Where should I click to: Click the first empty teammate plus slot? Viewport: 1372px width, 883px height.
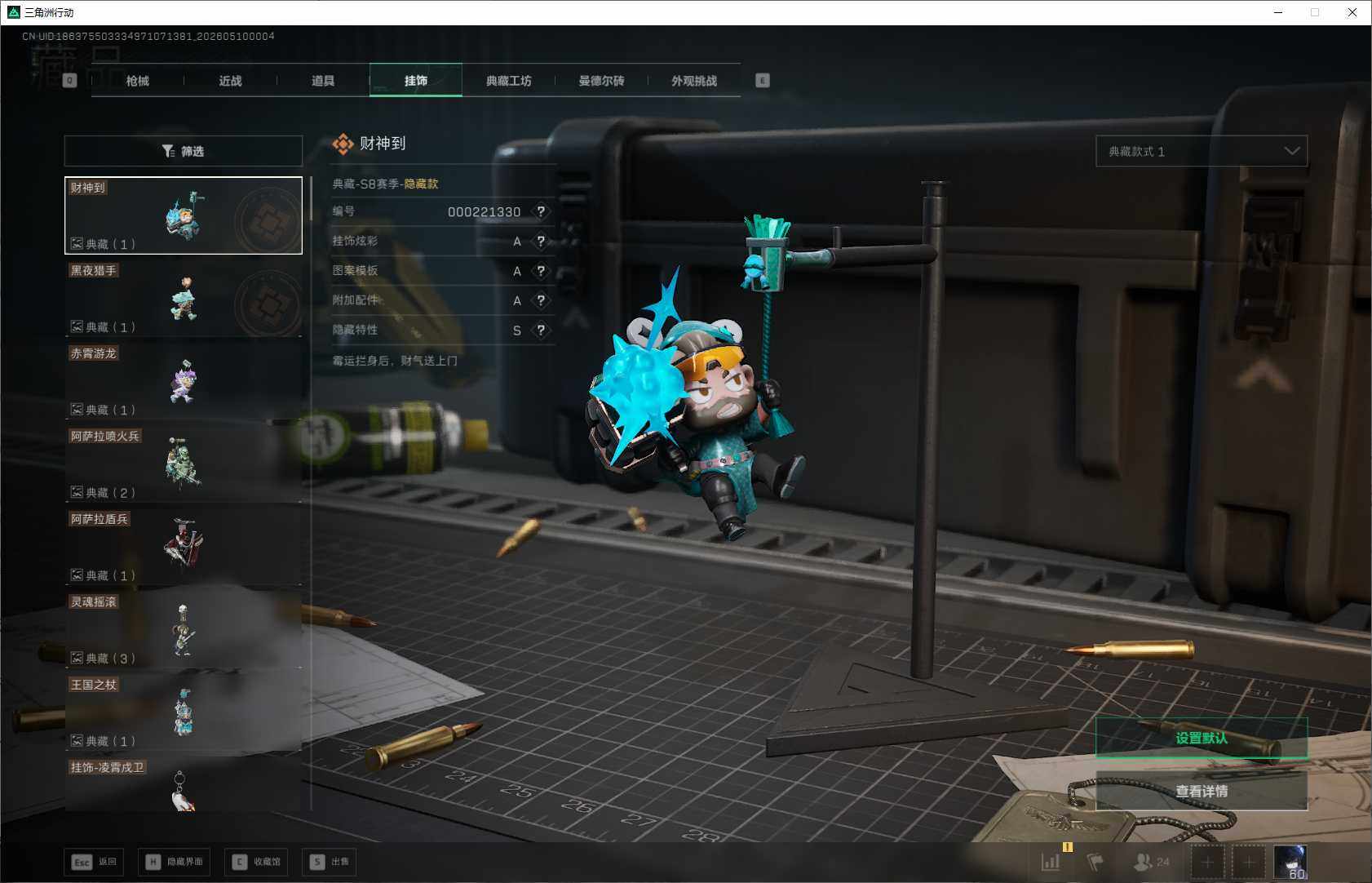click(x=1207, y=862)
